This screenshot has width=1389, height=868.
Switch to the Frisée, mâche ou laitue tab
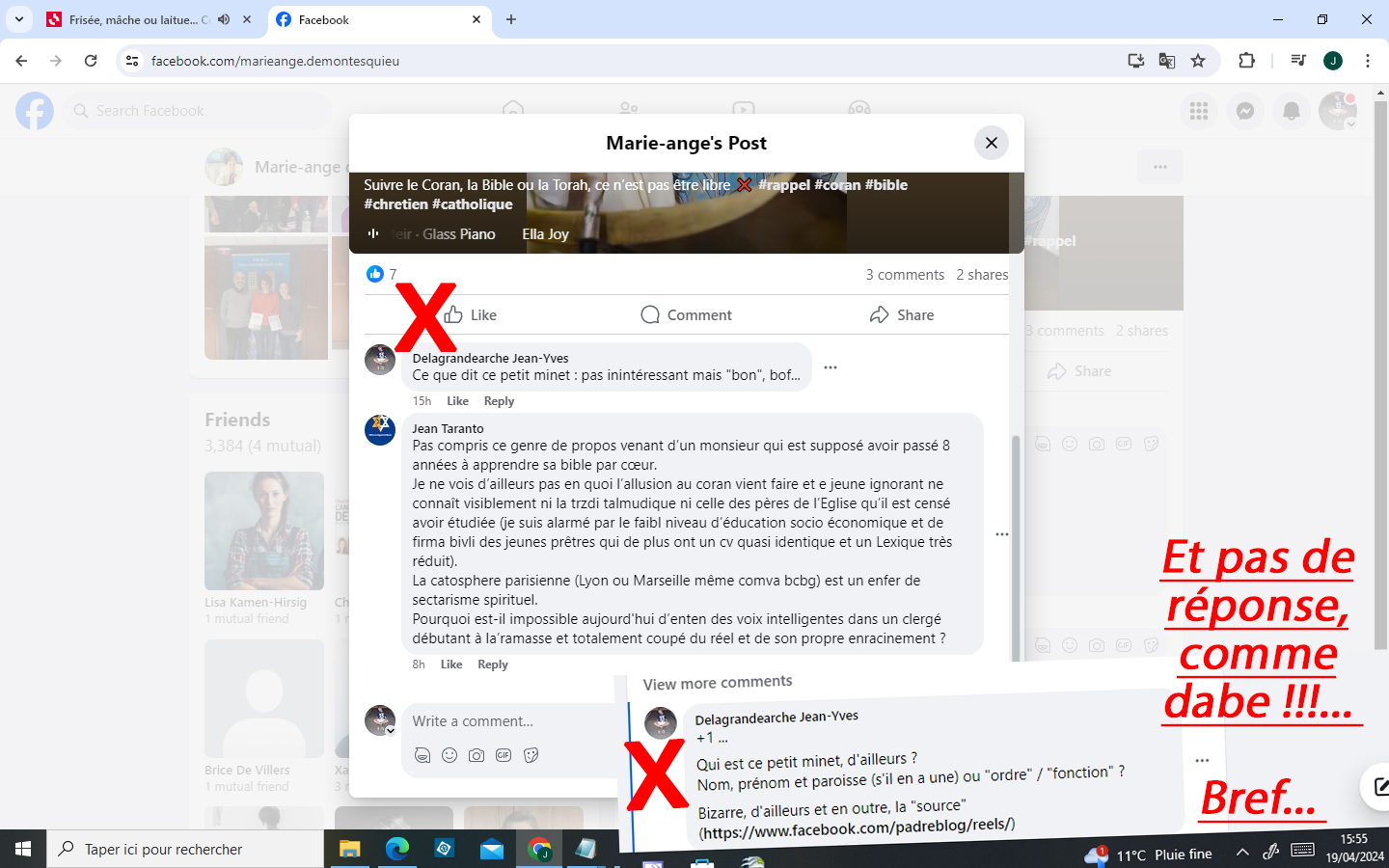[x=139, y=19]
